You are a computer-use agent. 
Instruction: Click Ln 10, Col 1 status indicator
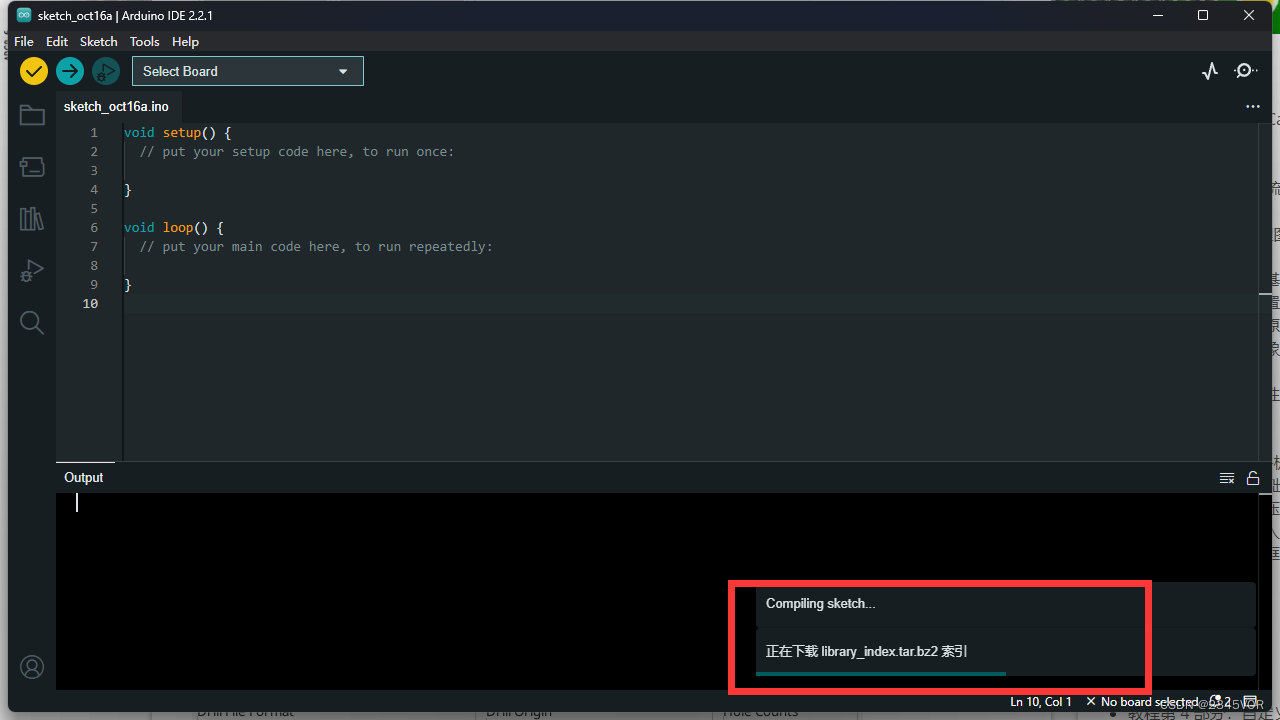pos(1041,702)
